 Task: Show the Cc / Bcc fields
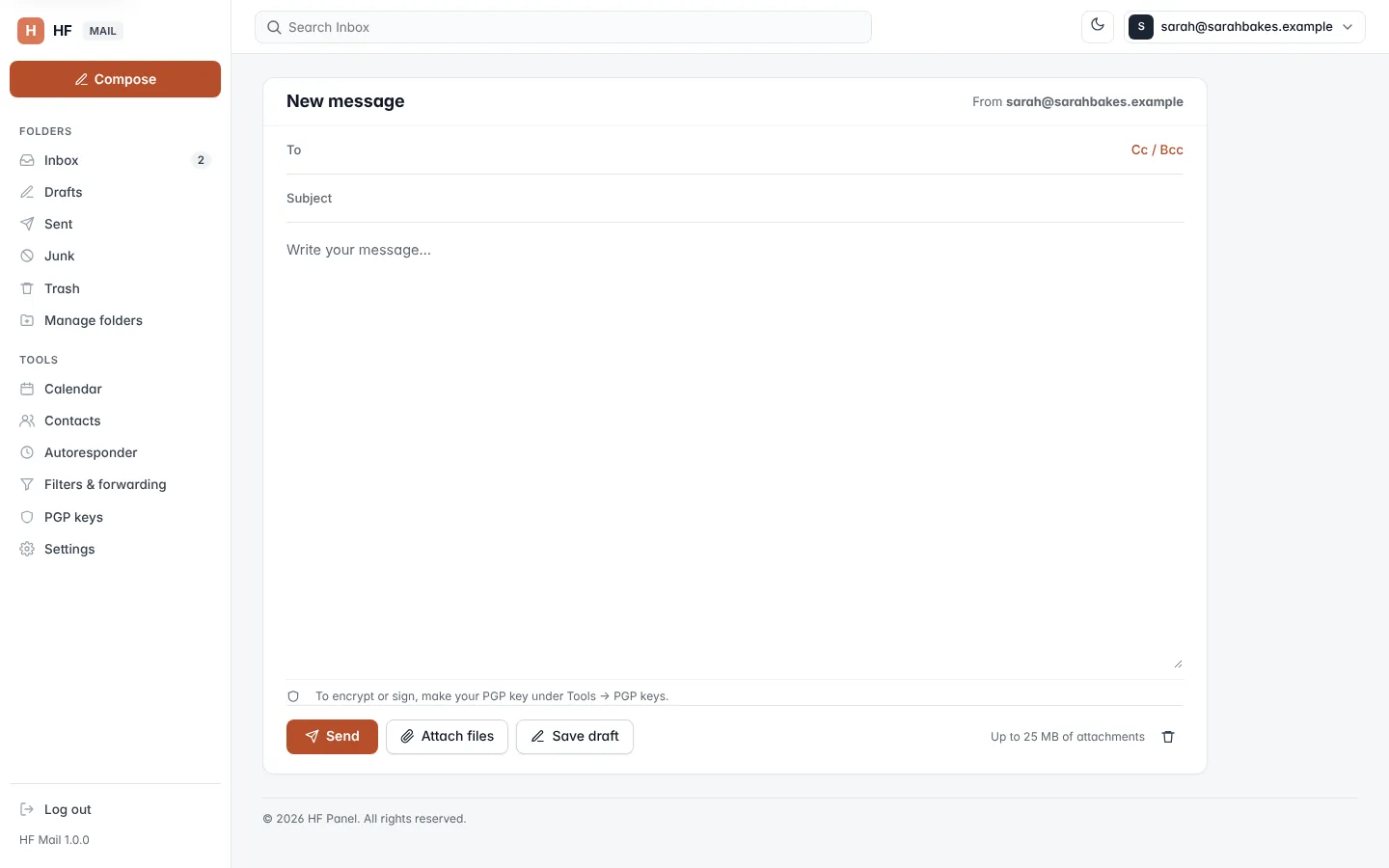(x=1157, y=149)
